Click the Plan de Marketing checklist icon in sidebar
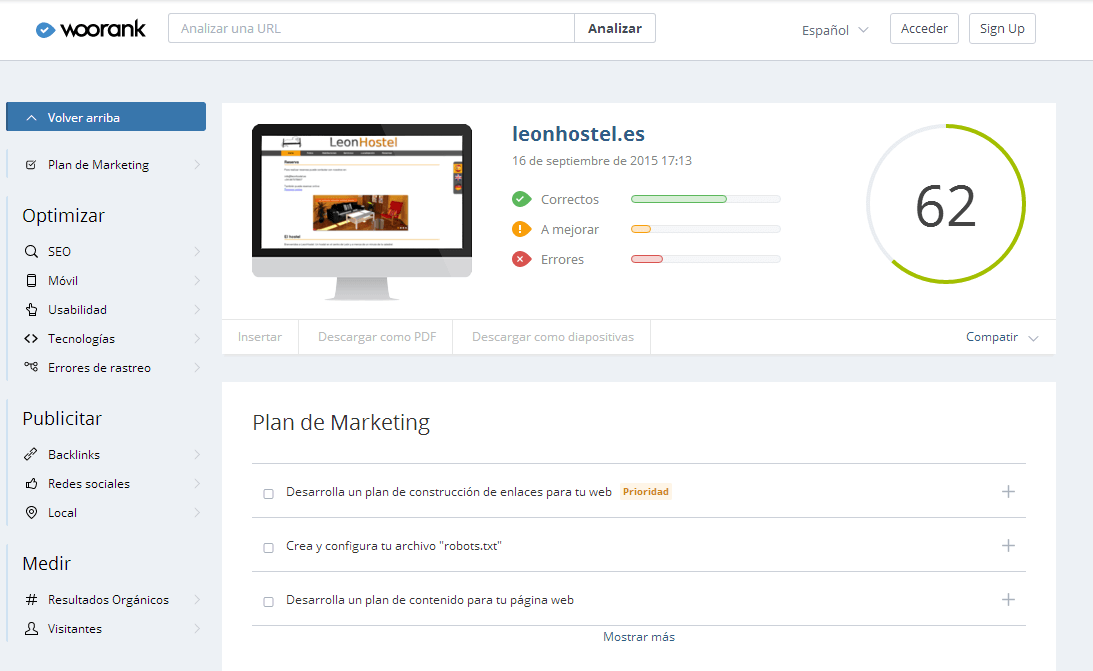Viewport: 1093px width, 671px height. (x=31, y=165)
